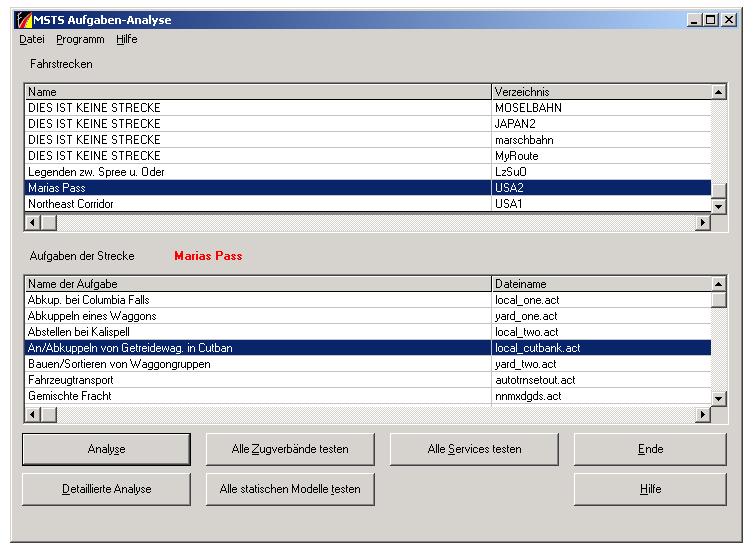Open the Programm menu

pos(80,40)
